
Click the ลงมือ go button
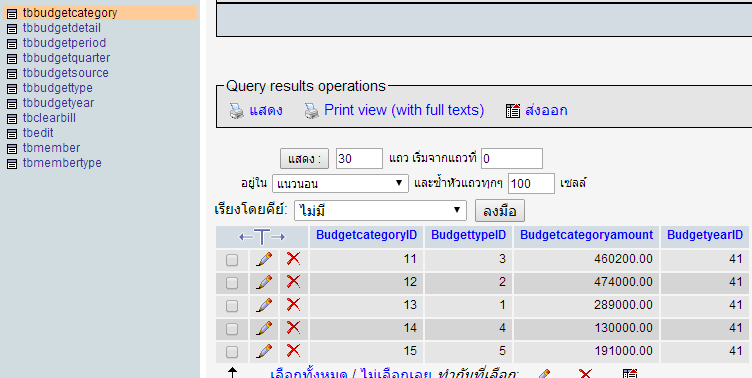(x=500, y=211)
